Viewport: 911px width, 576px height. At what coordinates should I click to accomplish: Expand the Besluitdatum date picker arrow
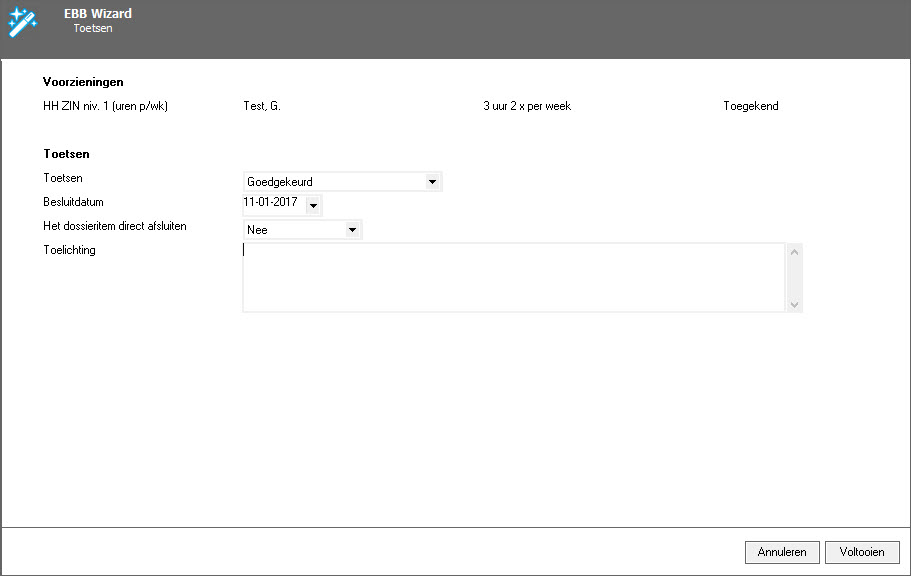[314, 207]
